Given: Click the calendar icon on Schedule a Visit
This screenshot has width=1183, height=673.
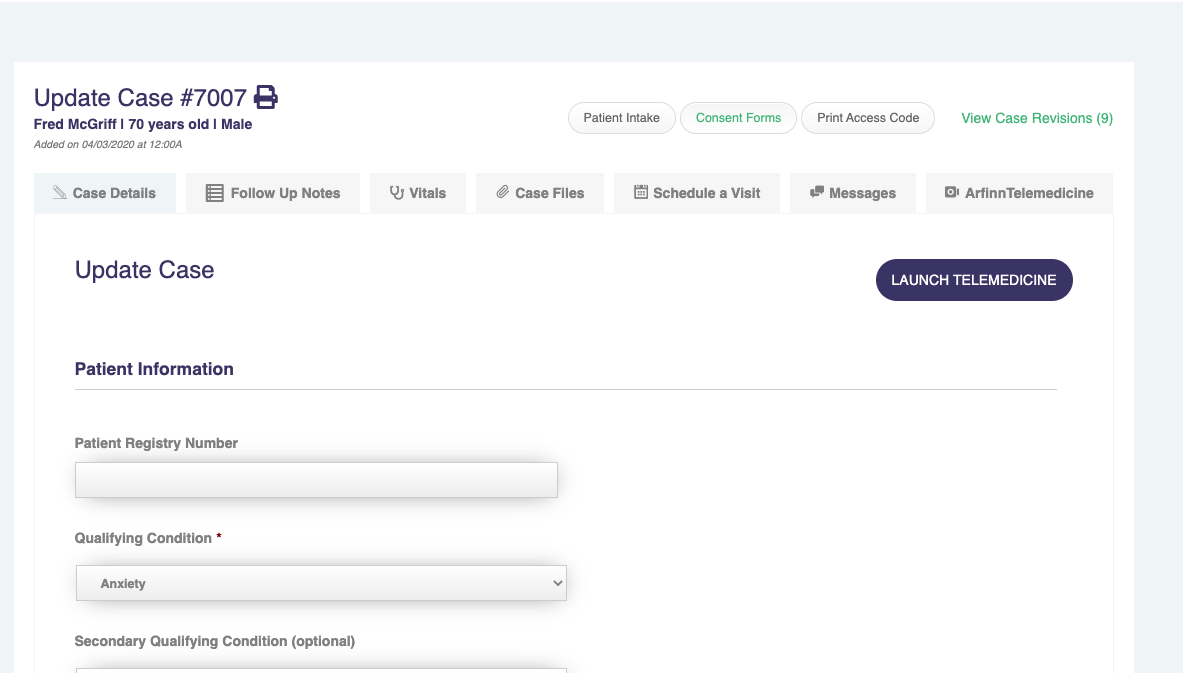Looking at the screenshot, I should [x=641, y=192].
